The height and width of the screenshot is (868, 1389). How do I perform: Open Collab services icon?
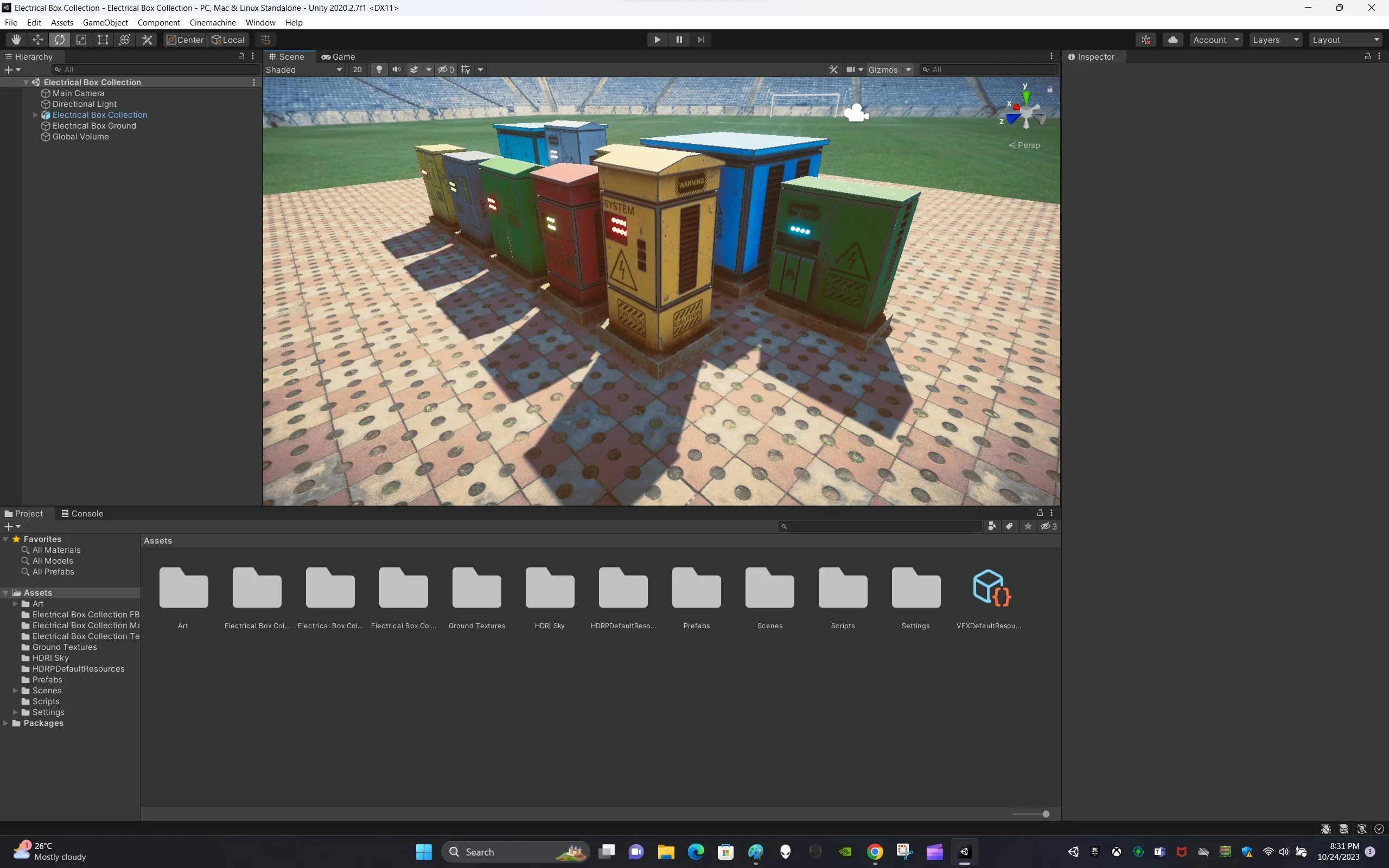[x=1146, y=40]
